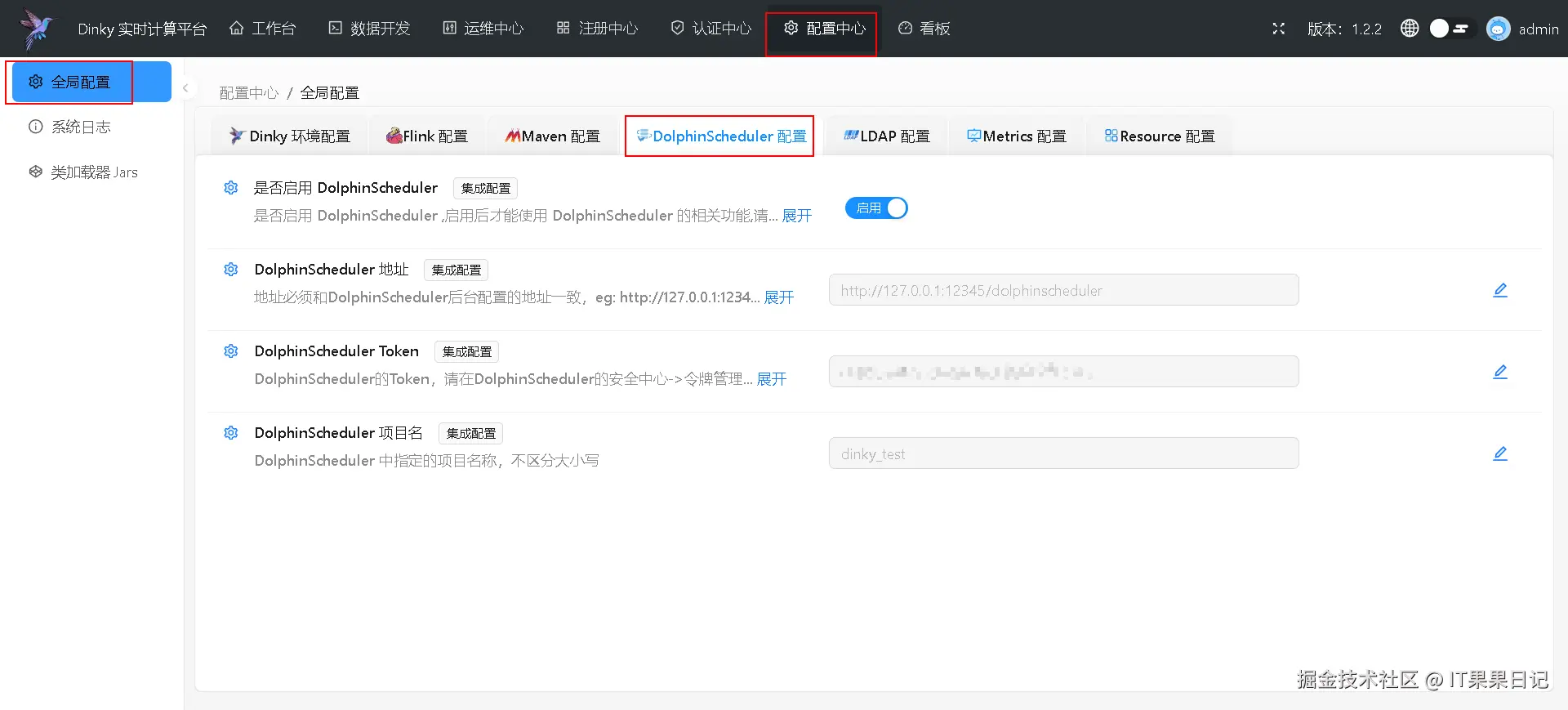Switch to the Metrics 配置 tab
The height and width of the screenshot is (710, 1568).
(1017, 136)
